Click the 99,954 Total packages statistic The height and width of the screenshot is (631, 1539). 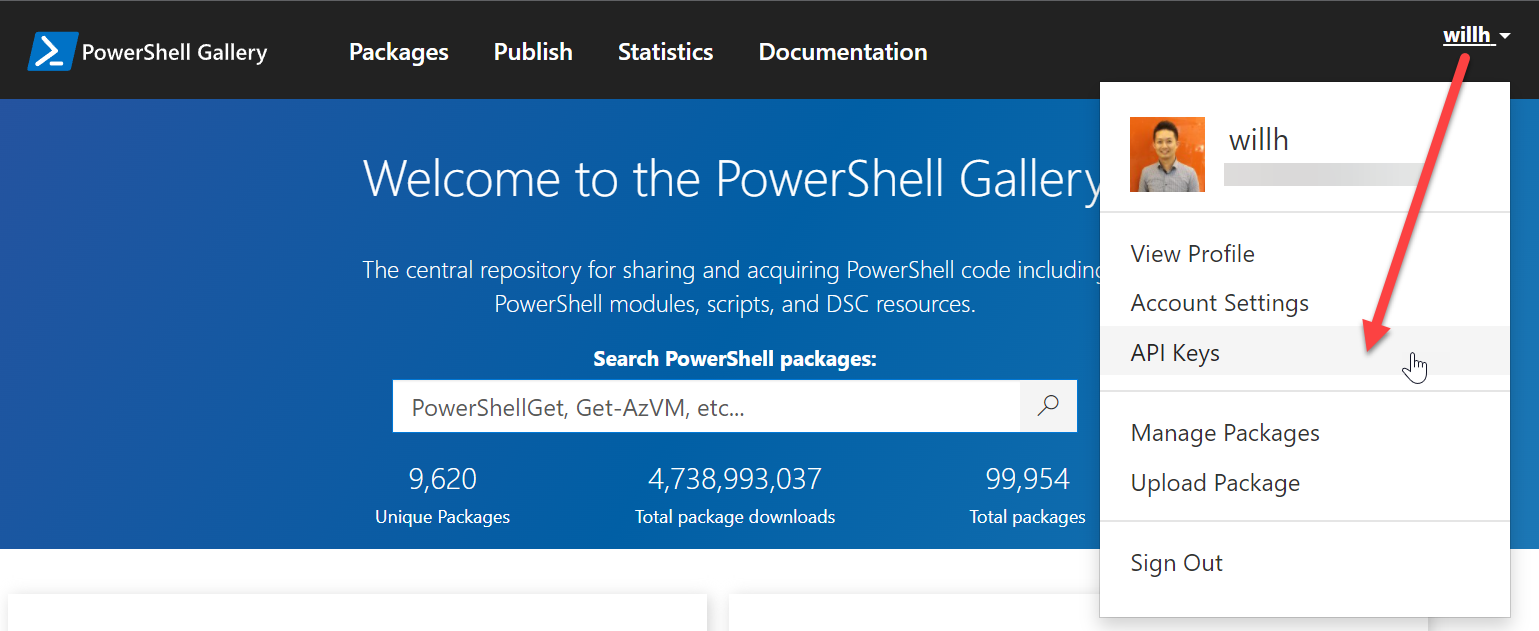tap(1028, 496)
